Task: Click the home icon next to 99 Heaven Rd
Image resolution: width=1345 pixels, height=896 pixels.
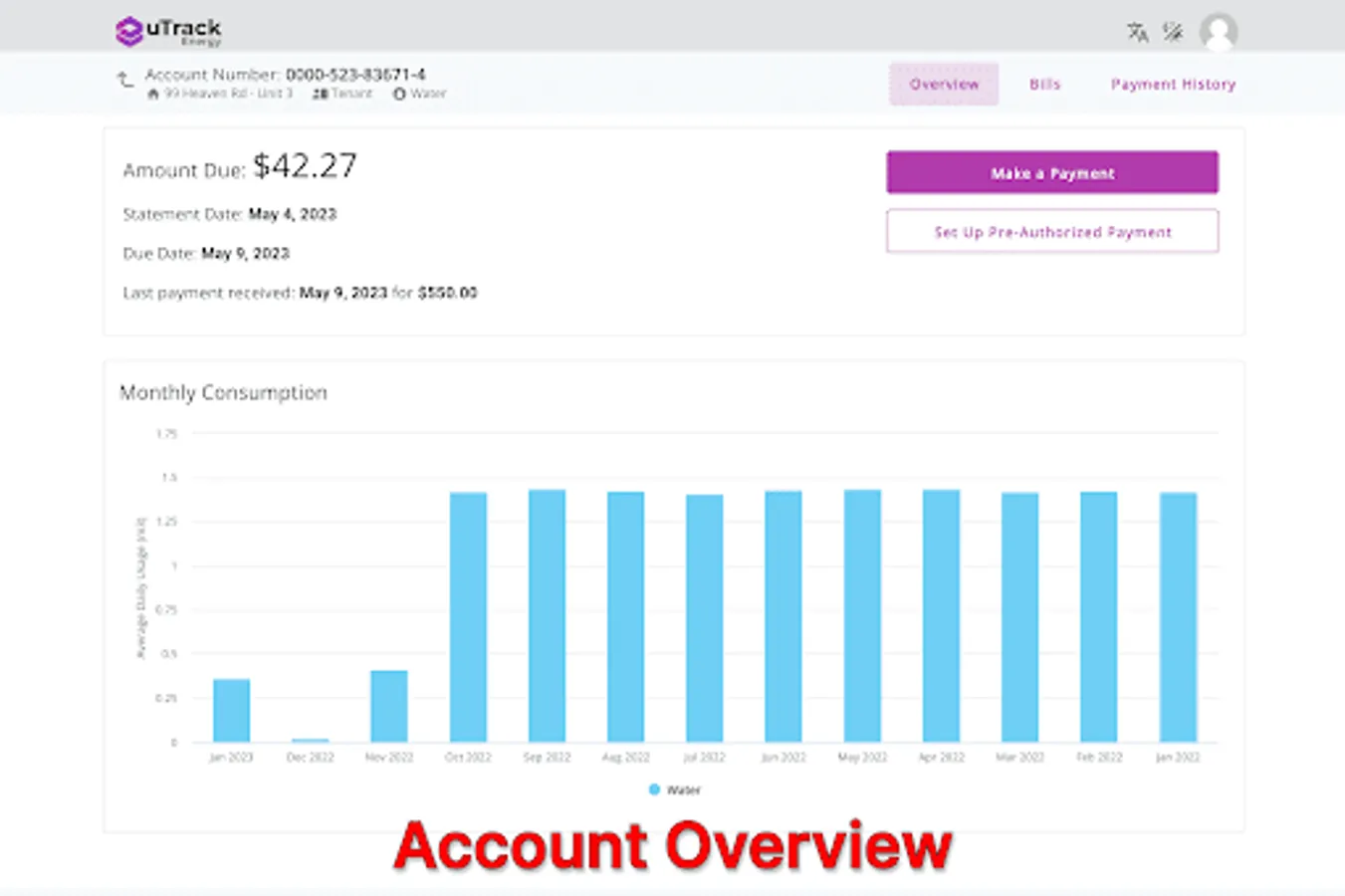Action: 153,94
